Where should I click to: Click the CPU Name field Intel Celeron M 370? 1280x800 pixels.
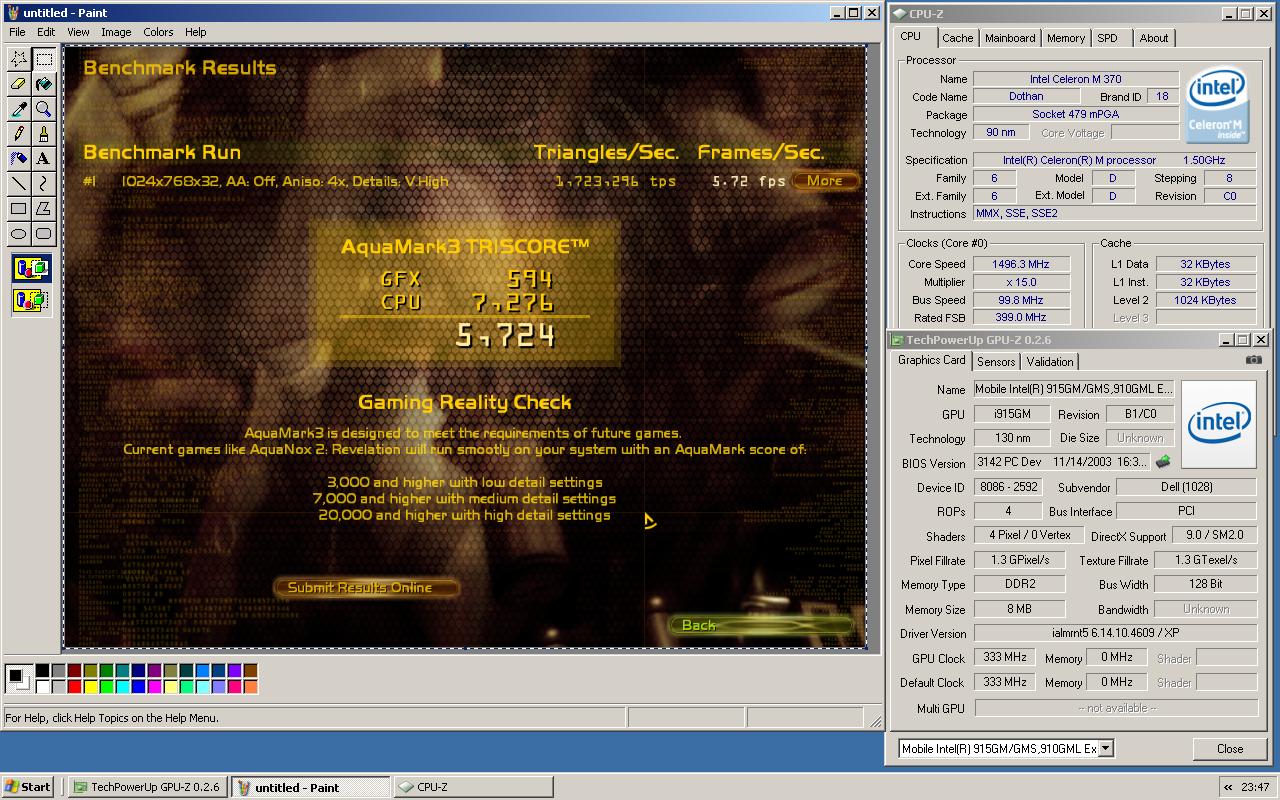pyautogui.click(x=1075, y=79)
